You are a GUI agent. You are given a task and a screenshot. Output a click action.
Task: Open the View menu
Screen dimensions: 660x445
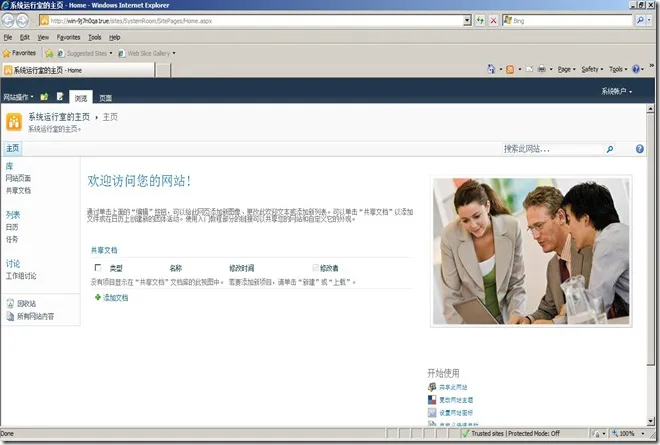point(43,37)
